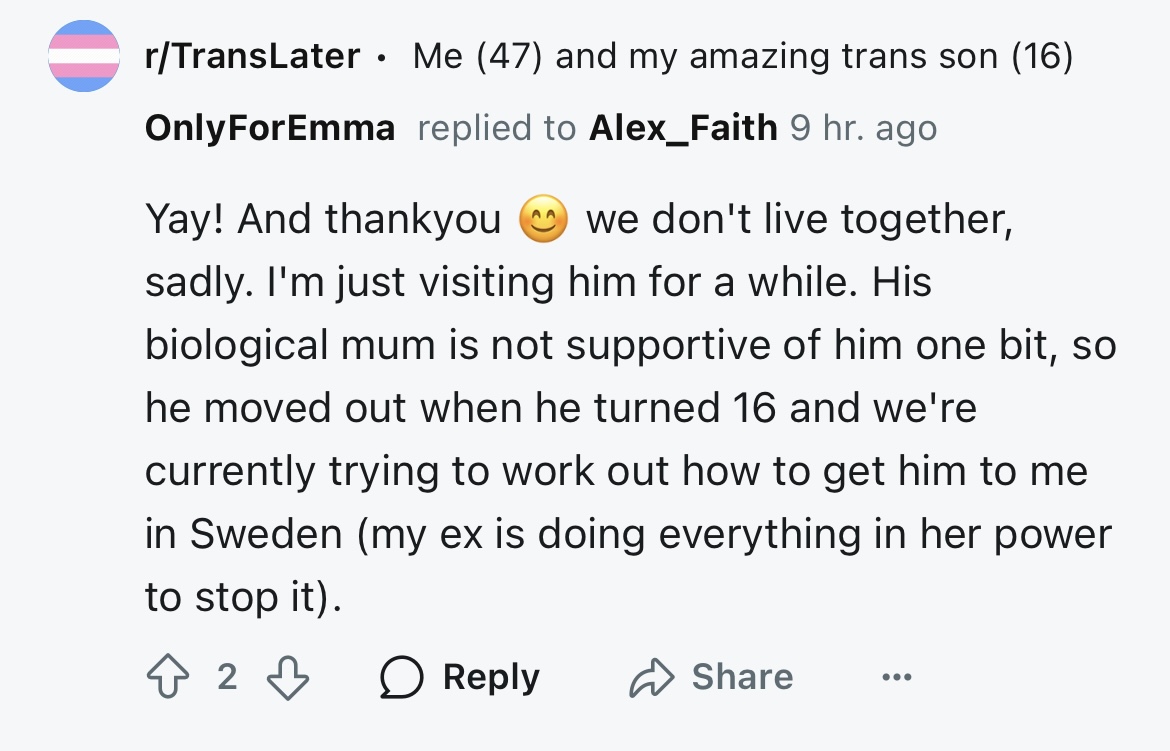This screenshot has height=751, width=1170.
Task: Open the '9 hr. ago' comment permalink
Action: (x=863, y=128)
